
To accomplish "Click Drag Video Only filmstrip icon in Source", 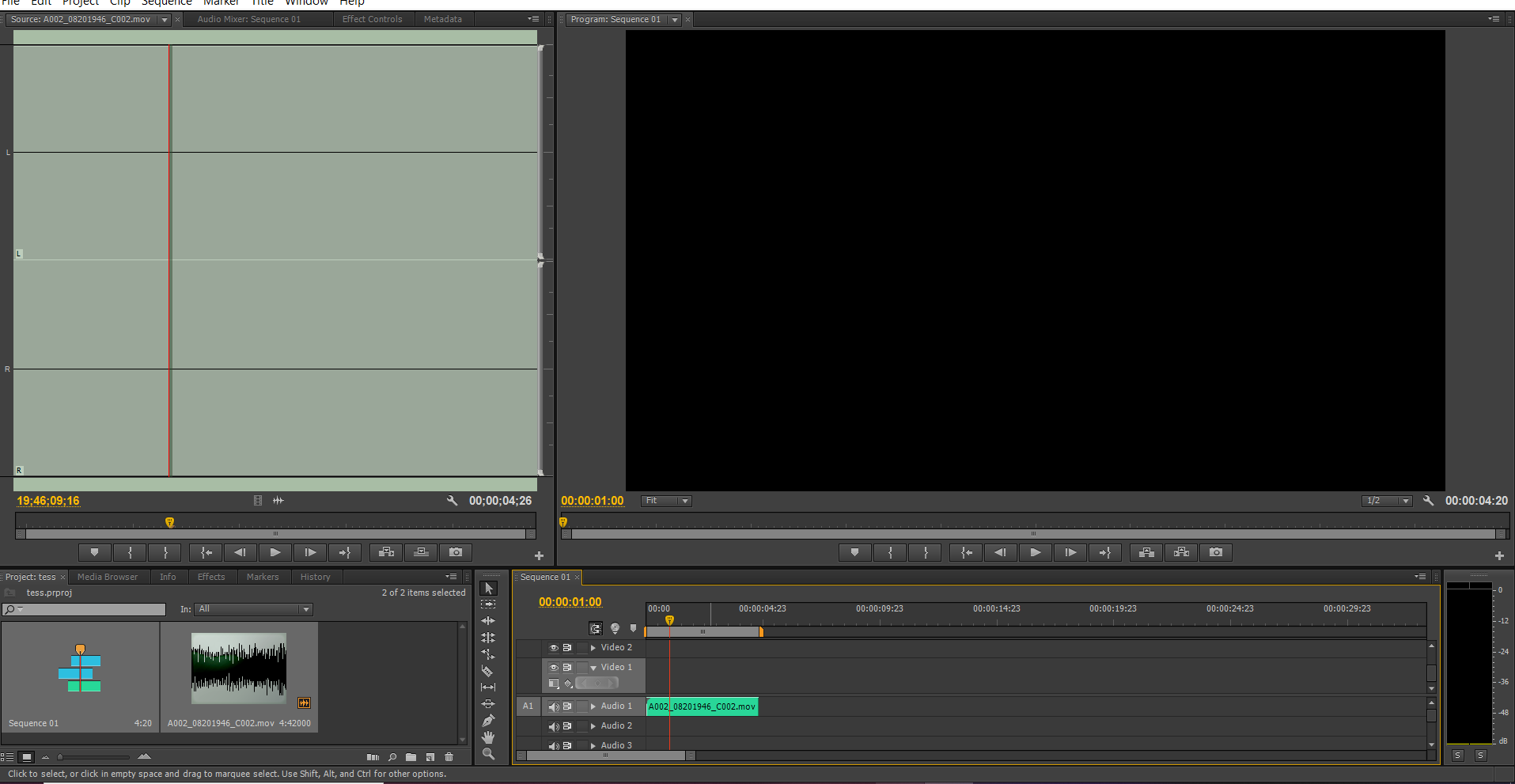I will coord(258,501).
